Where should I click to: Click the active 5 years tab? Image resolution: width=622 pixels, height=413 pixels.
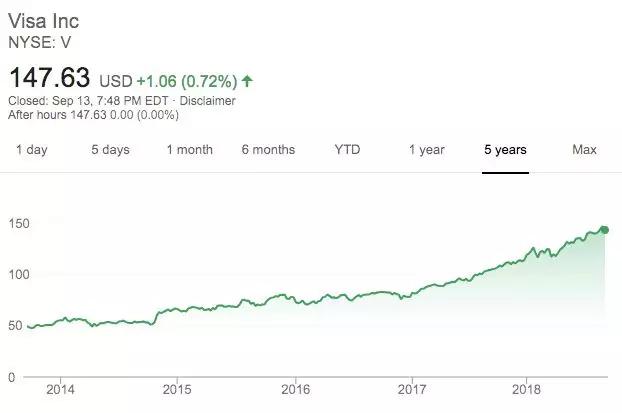(x=505, y=150)
